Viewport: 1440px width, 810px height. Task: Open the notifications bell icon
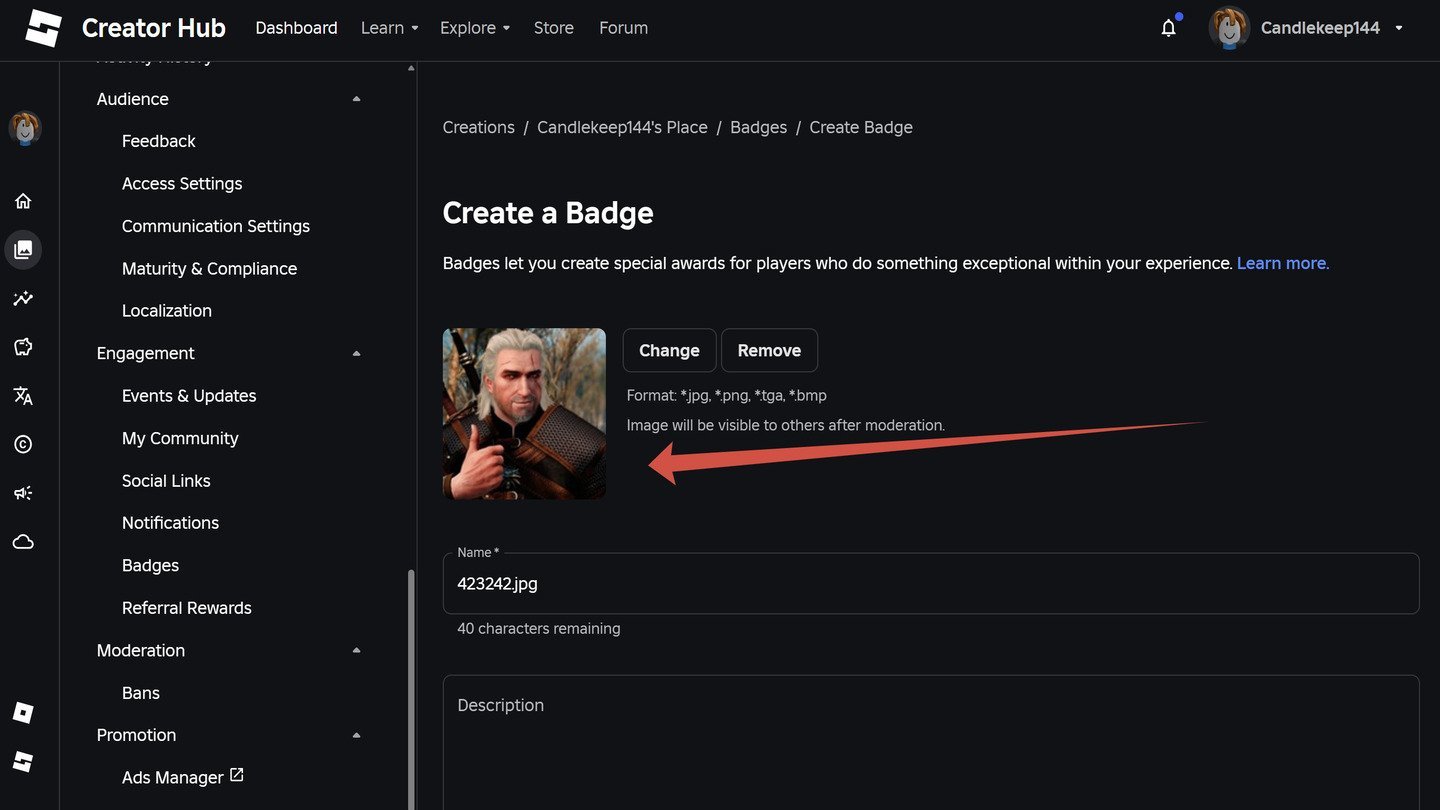1168,28
